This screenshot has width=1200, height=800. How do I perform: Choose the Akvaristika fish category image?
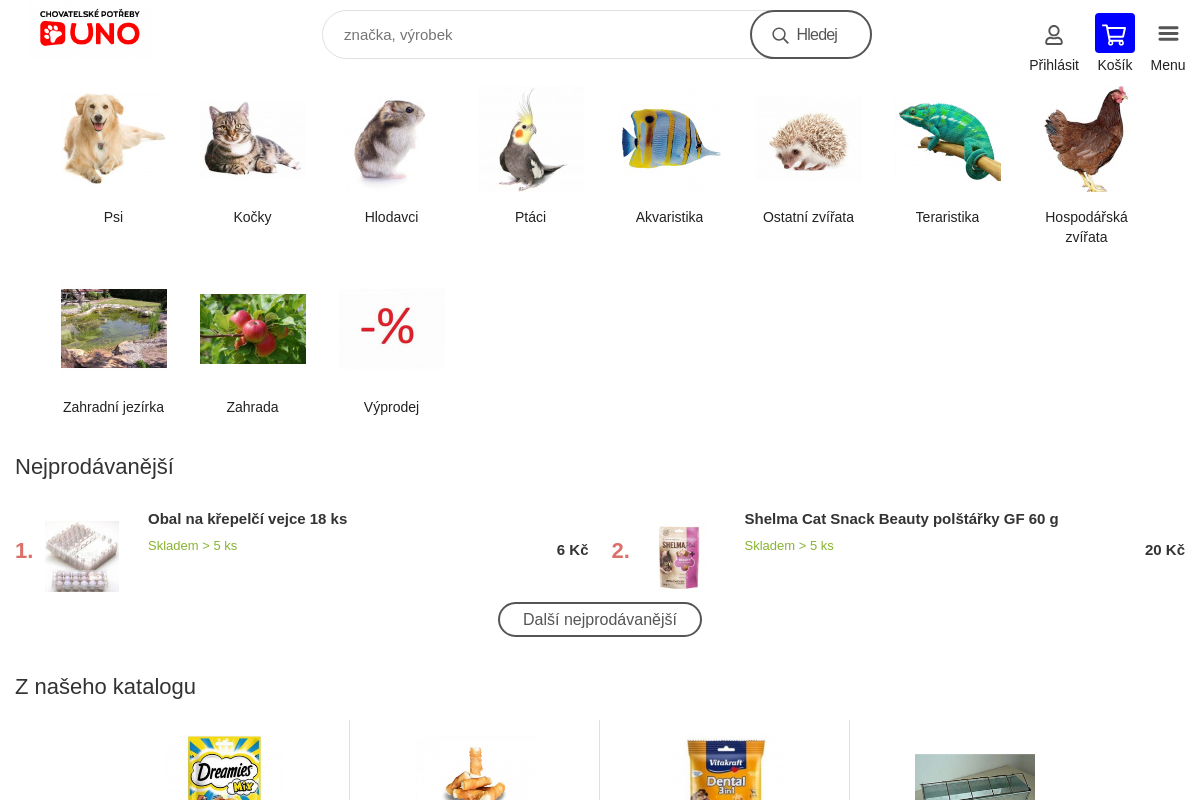pos(669,139)
